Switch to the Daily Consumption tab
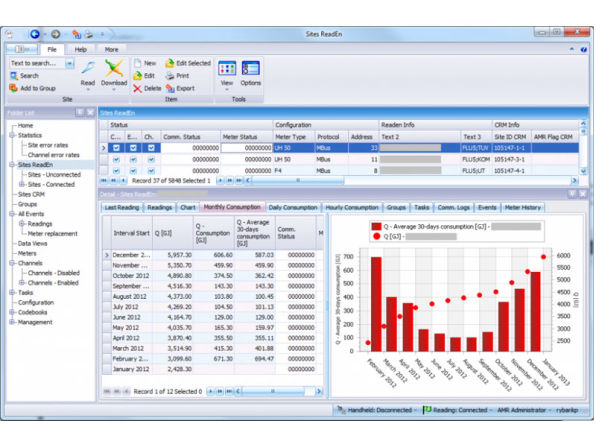 point(293,208)
